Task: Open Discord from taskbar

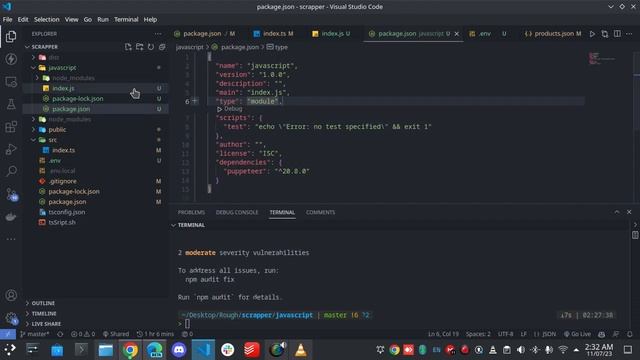Action: click(x=178, y=350)
